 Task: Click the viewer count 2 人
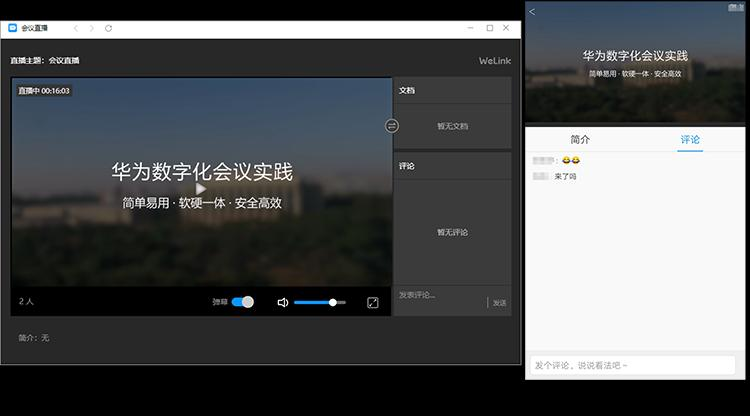(x=26, y=301)
